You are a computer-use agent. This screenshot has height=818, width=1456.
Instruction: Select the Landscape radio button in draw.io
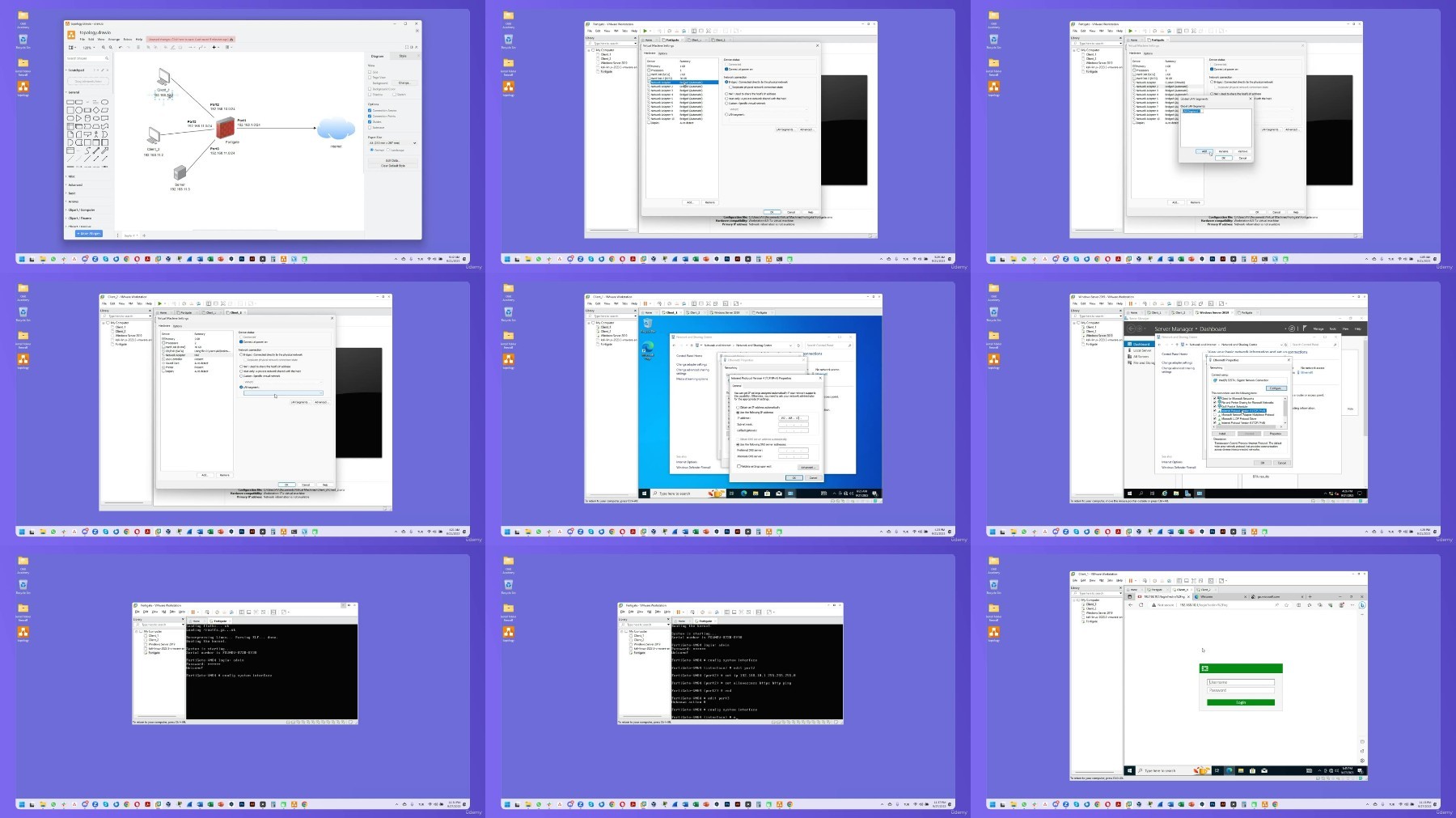click(x=388, y=150)
